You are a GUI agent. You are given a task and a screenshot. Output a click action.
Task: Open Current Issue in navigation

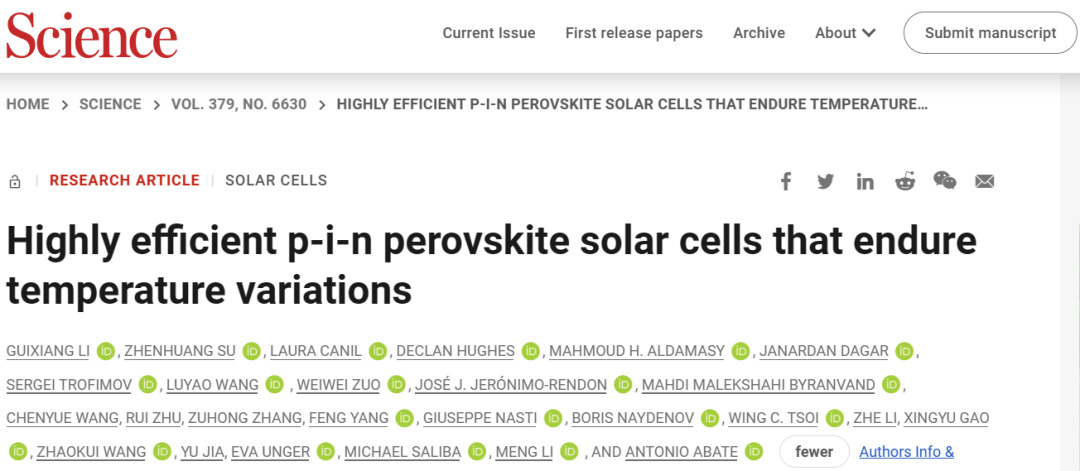pos(489,33)
